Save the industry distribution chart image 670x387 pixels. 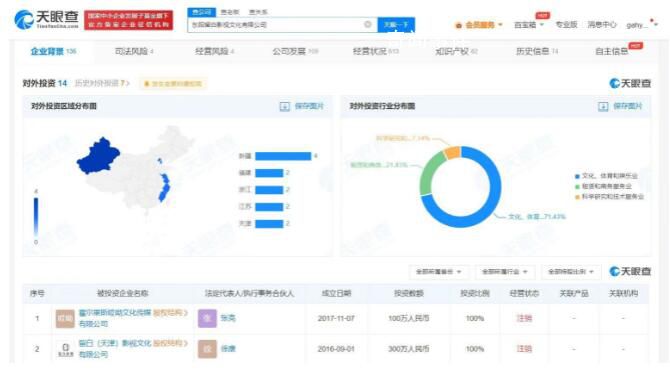tap(620, 106)
